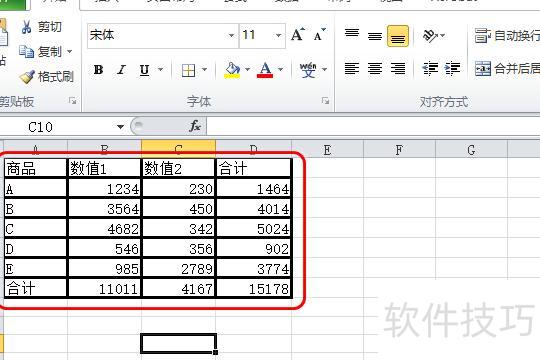Click the wrap text (自动换行) button
Viewport: 540px width, 360px height.
(506, 35)
